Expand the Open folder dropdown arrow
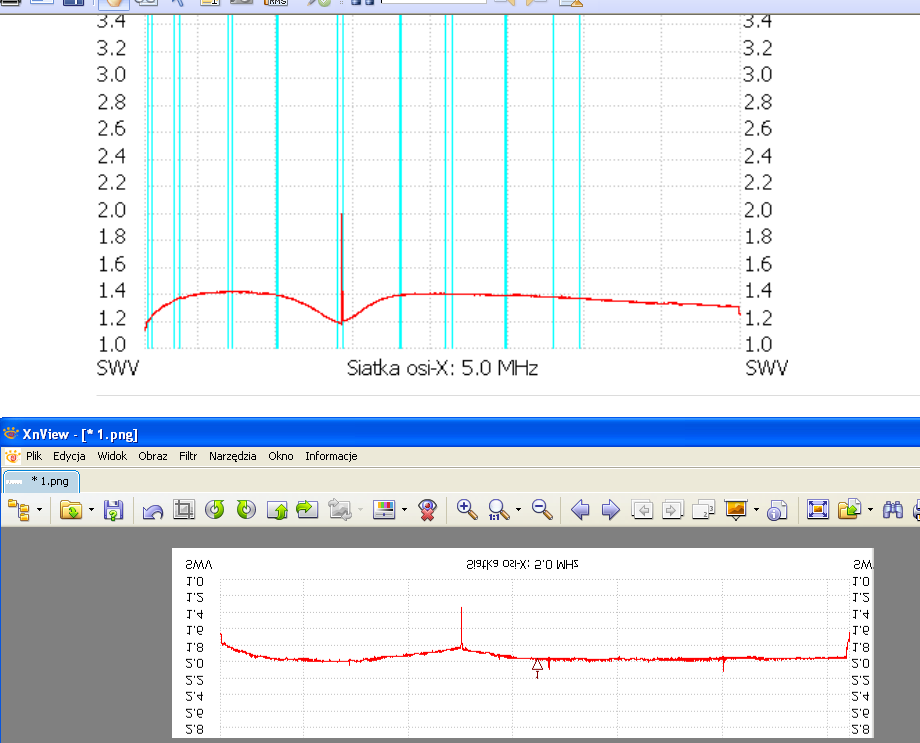Viewport: 920px width, 743px height. pos(91,510)
